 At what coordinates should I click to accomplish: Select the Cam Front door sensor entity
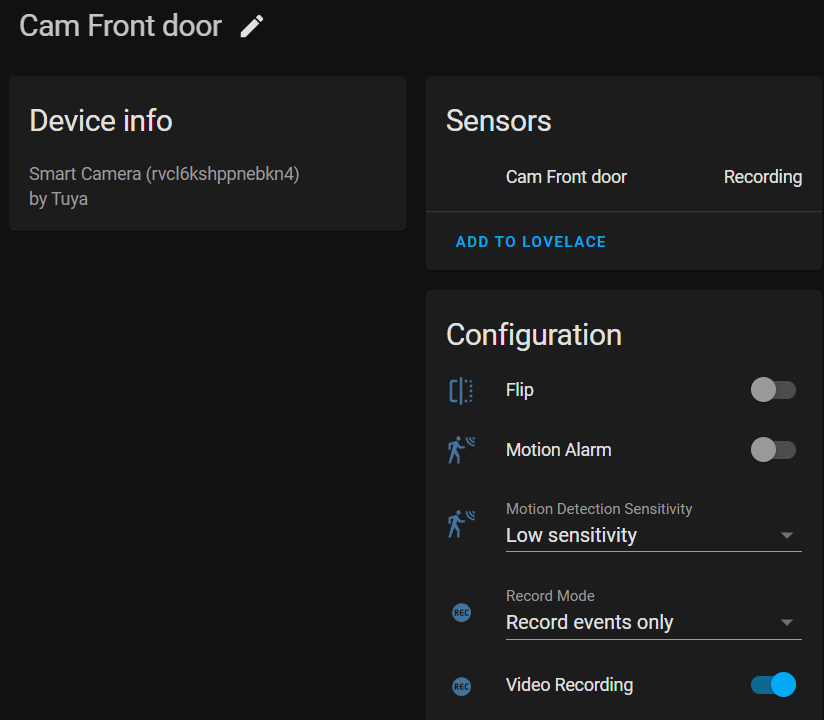[566, 177]
